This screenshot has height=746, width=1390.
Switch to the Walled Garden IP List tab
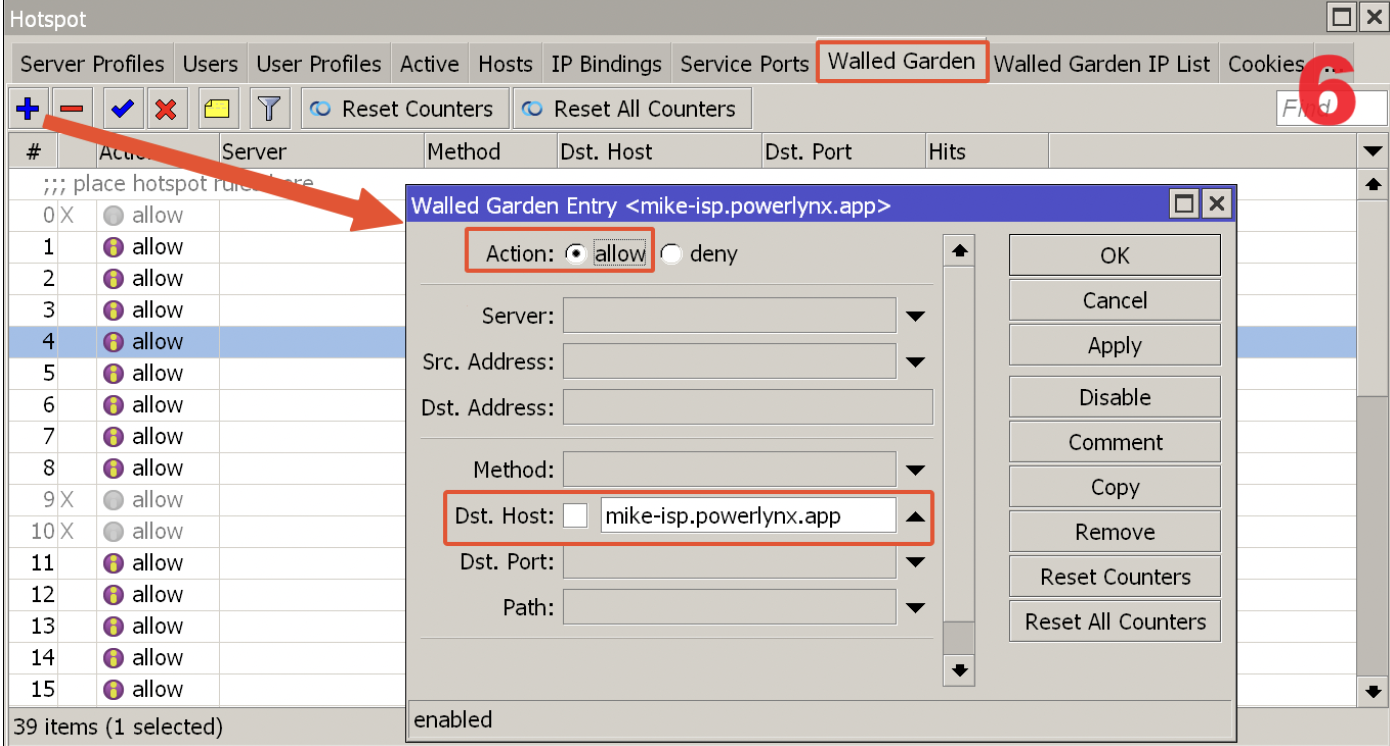[x=1102, y=64]
